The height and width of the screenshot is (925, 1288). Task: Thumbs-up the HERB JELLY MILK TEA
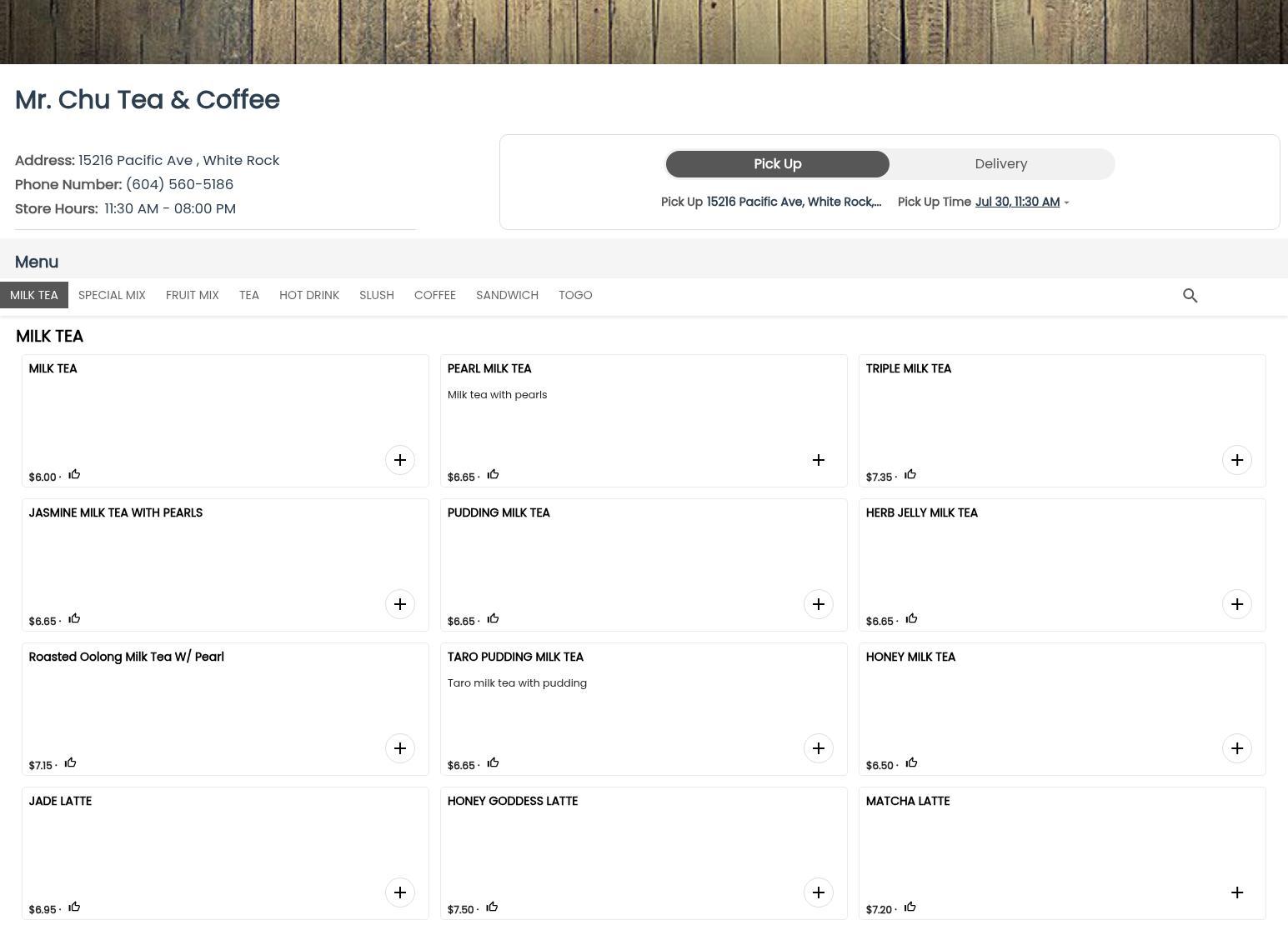911,619
